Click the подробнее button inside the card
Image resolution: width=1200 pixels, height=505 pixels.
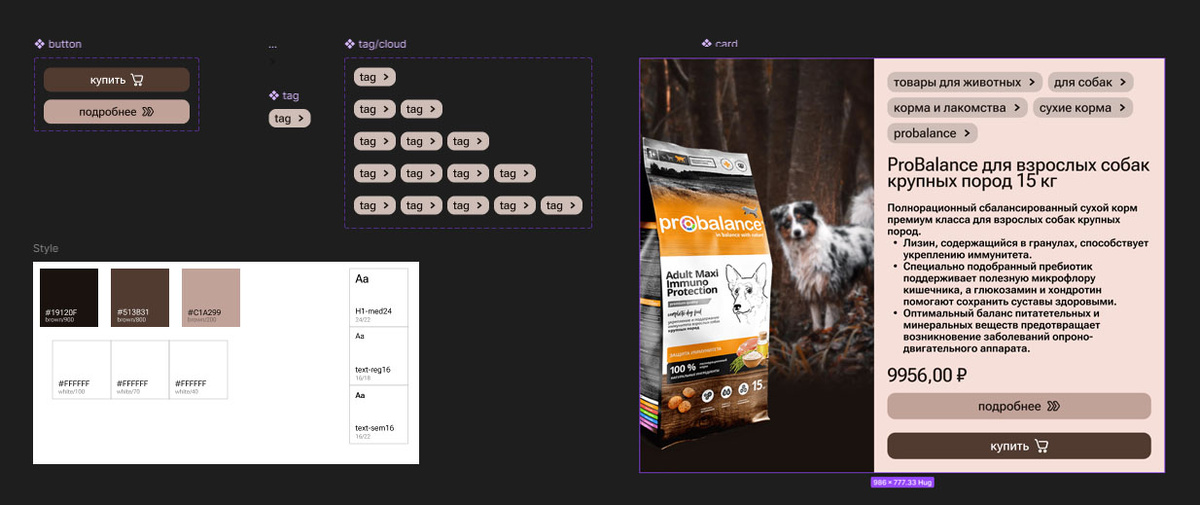point(1019,406)
